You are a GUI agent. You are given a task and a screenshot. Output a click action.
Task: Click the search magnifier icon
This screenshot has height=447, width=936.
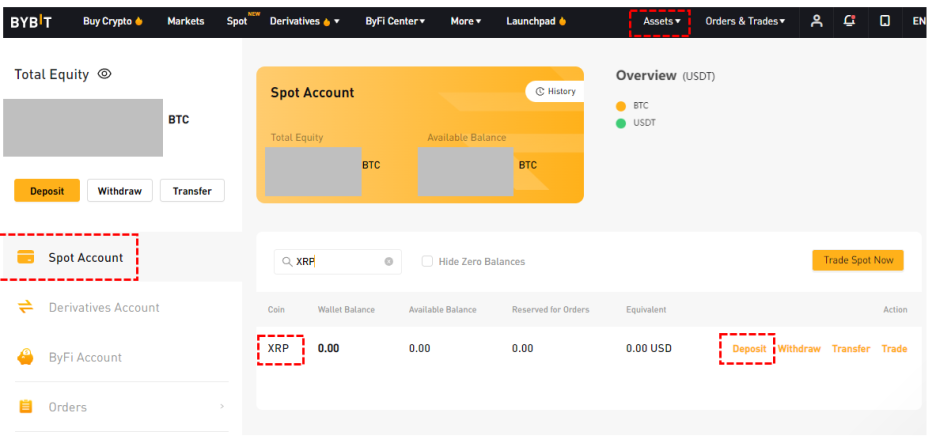tap(287, 261)
